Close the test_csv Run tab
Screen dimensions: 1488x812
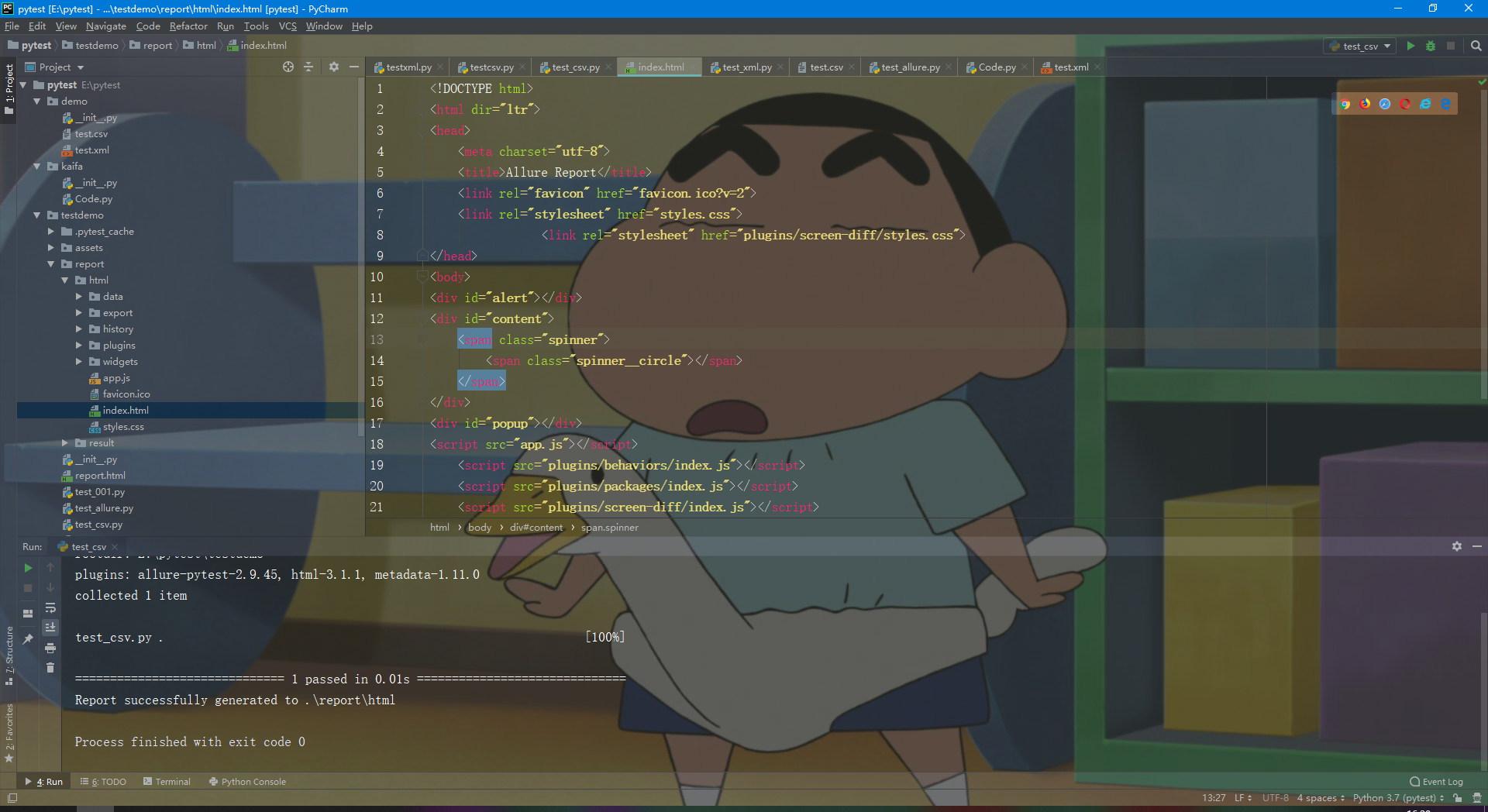click(115, 547)
